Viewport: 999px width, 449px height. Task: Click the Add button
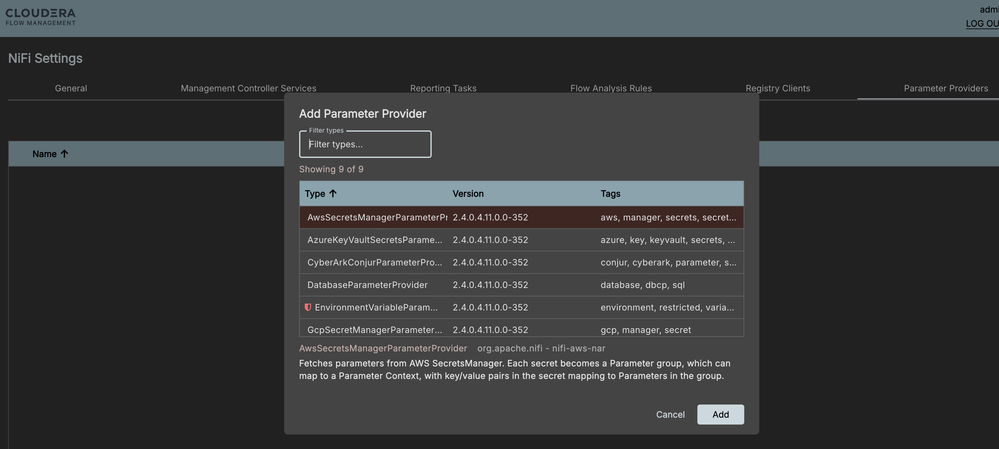click(720, 414)
